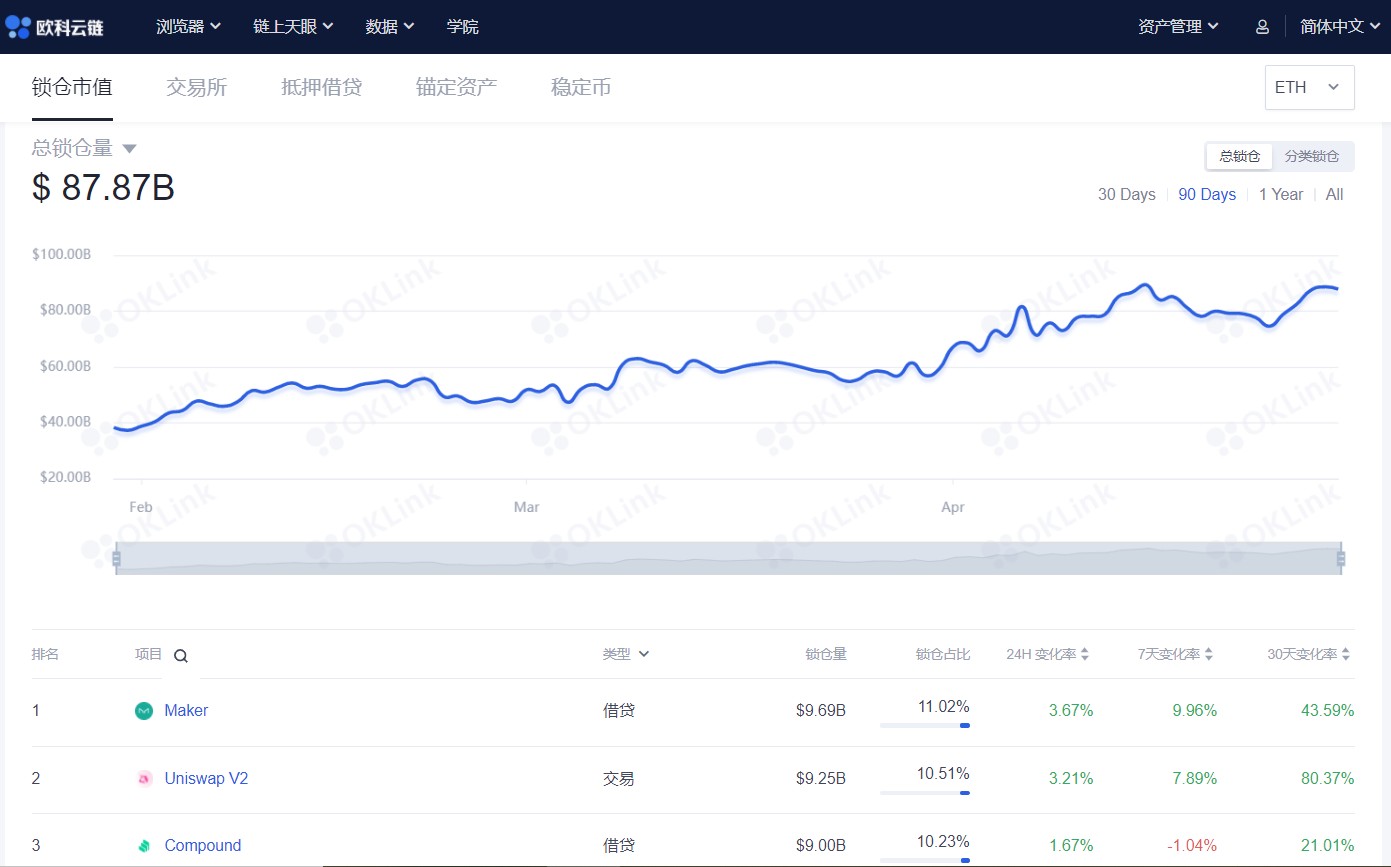Open the Maker project link
1391x867 pixels.
point(186,711)
